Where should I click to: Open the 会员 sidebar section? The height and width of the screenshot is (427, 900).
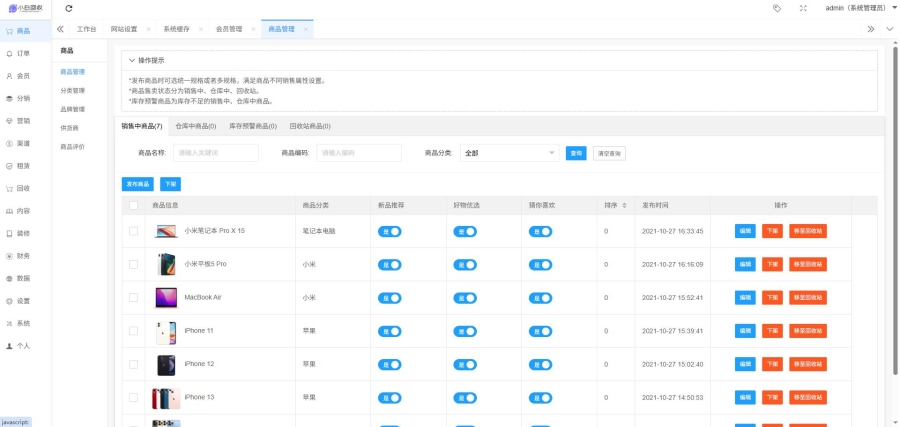tap(25, 76)
